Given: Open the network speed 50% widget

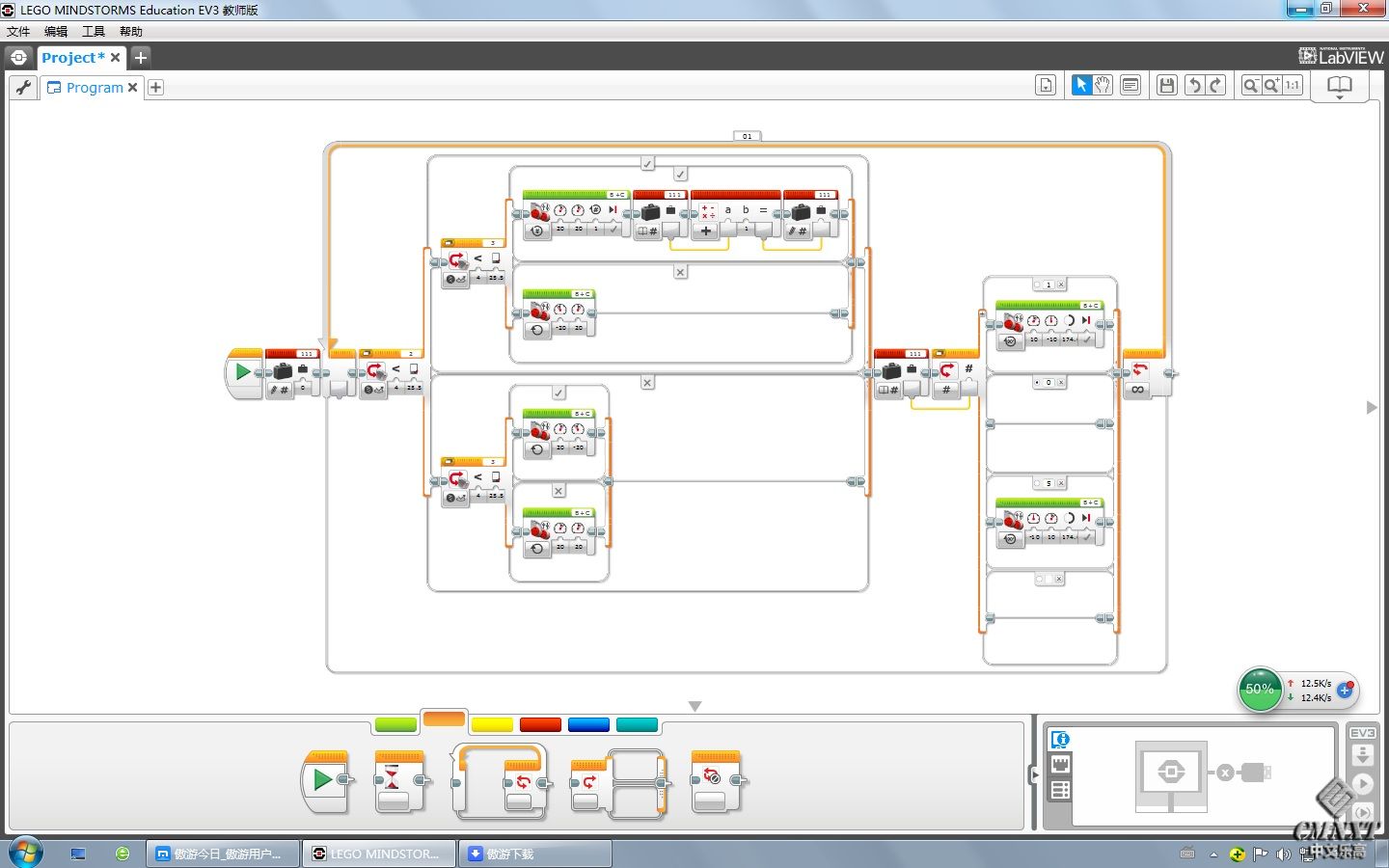Looking at the screenshot, I should 1260,689.
